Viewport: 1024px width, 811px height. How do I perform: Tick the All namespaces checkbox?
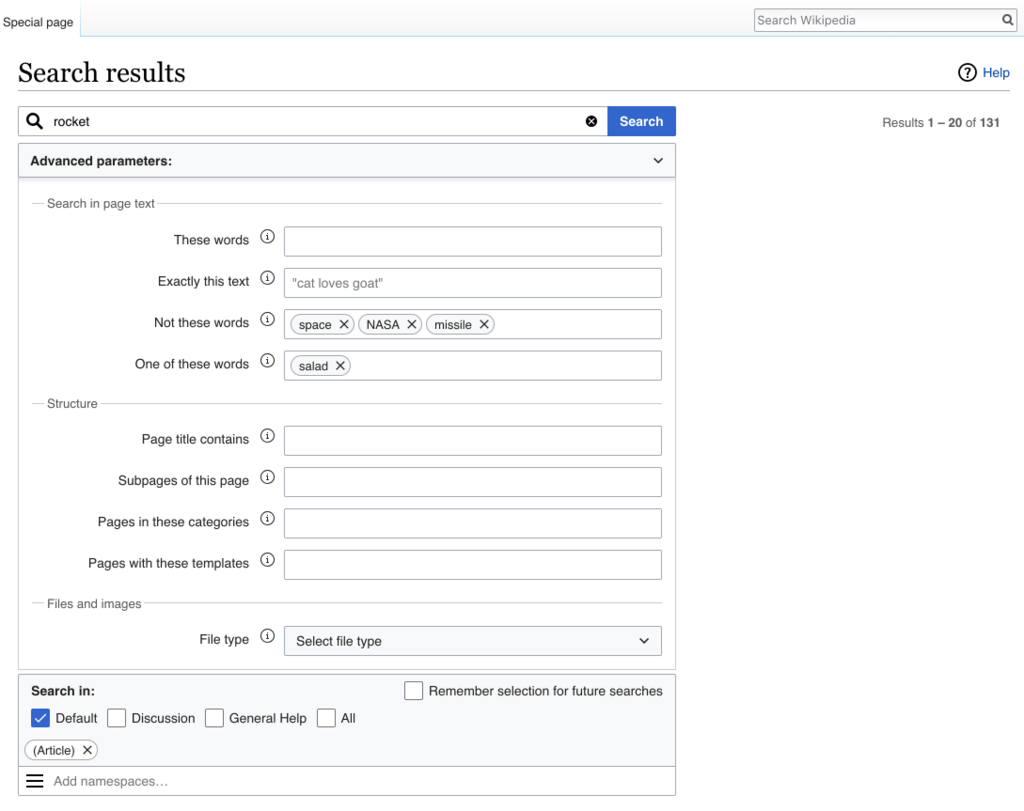click(326, 718)
